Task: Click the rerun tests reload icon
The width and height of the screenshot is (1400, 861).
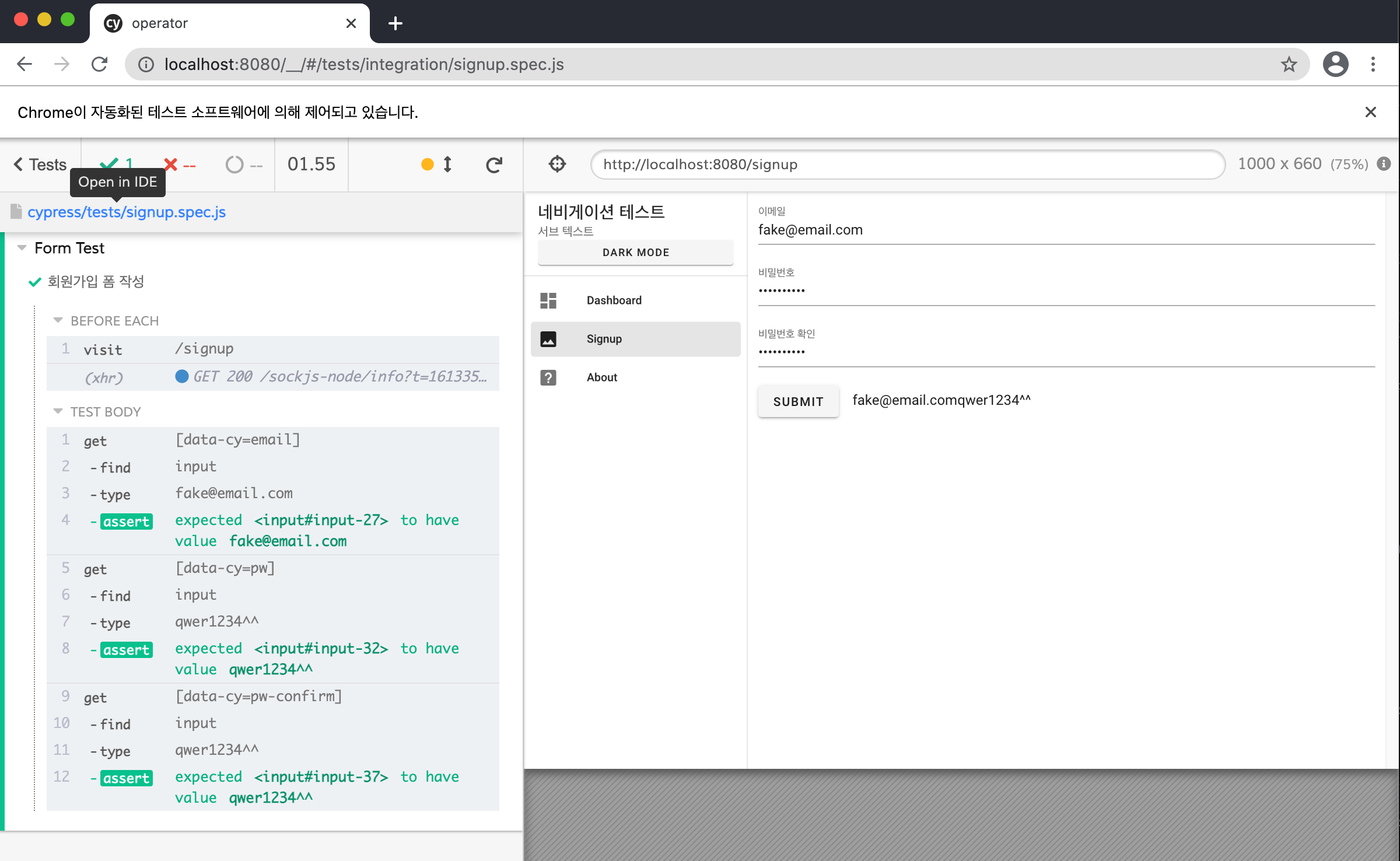Action: click(494, 165)
